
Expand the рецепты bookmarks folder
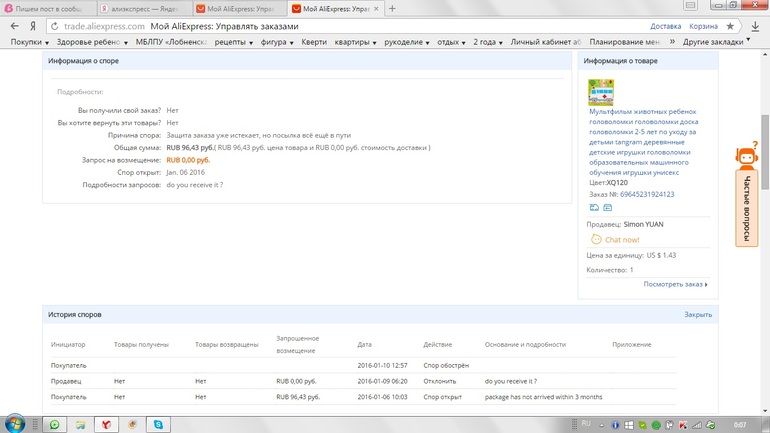pos(234,42)
